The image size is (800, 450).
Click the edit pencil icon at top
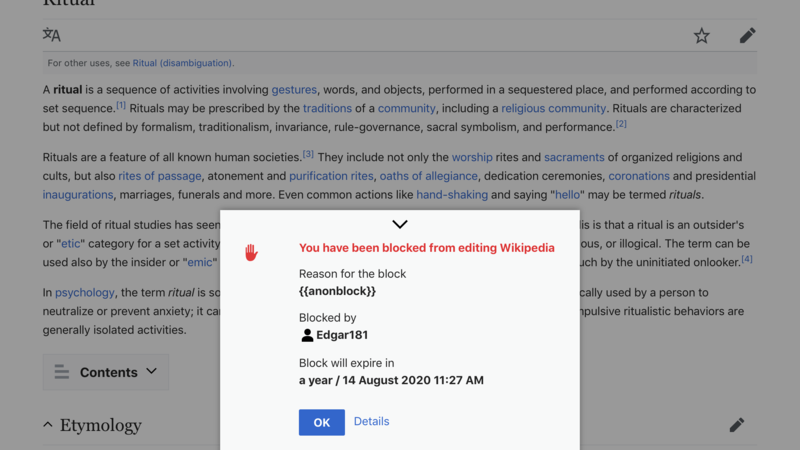747,36
